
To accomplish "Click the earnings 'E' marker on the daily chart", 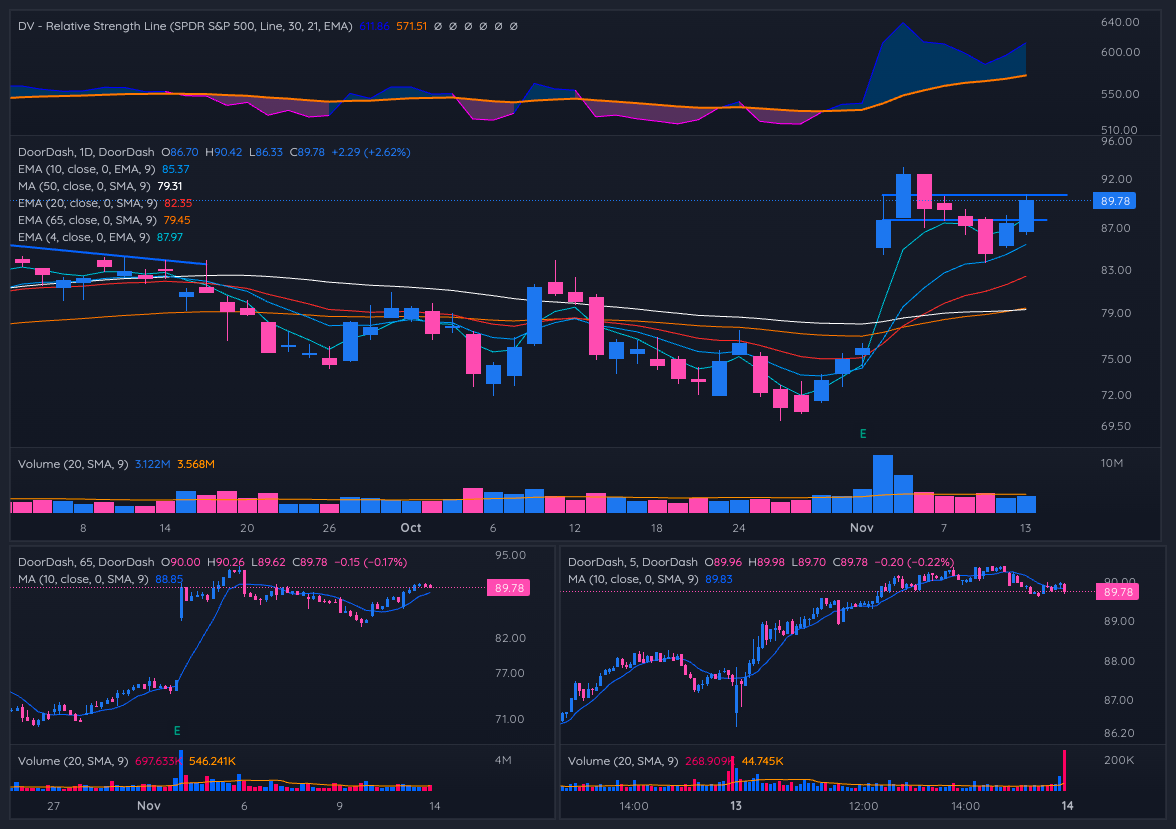I will click(862, 434).
